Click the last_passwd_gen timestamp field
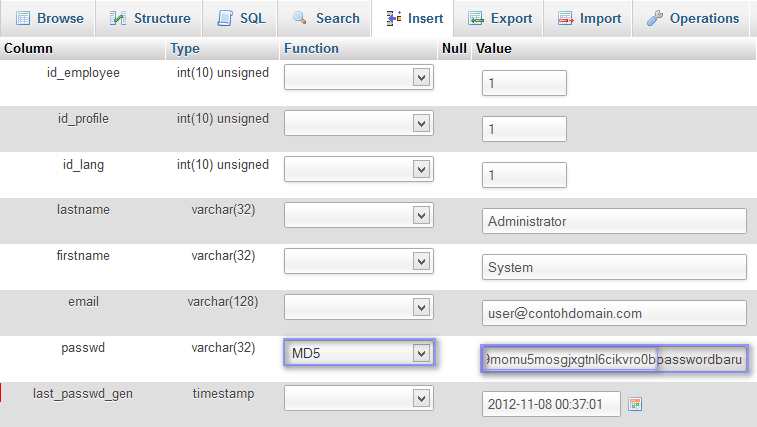The height and width of the screenshot is (427, 757). pos(550,404)
